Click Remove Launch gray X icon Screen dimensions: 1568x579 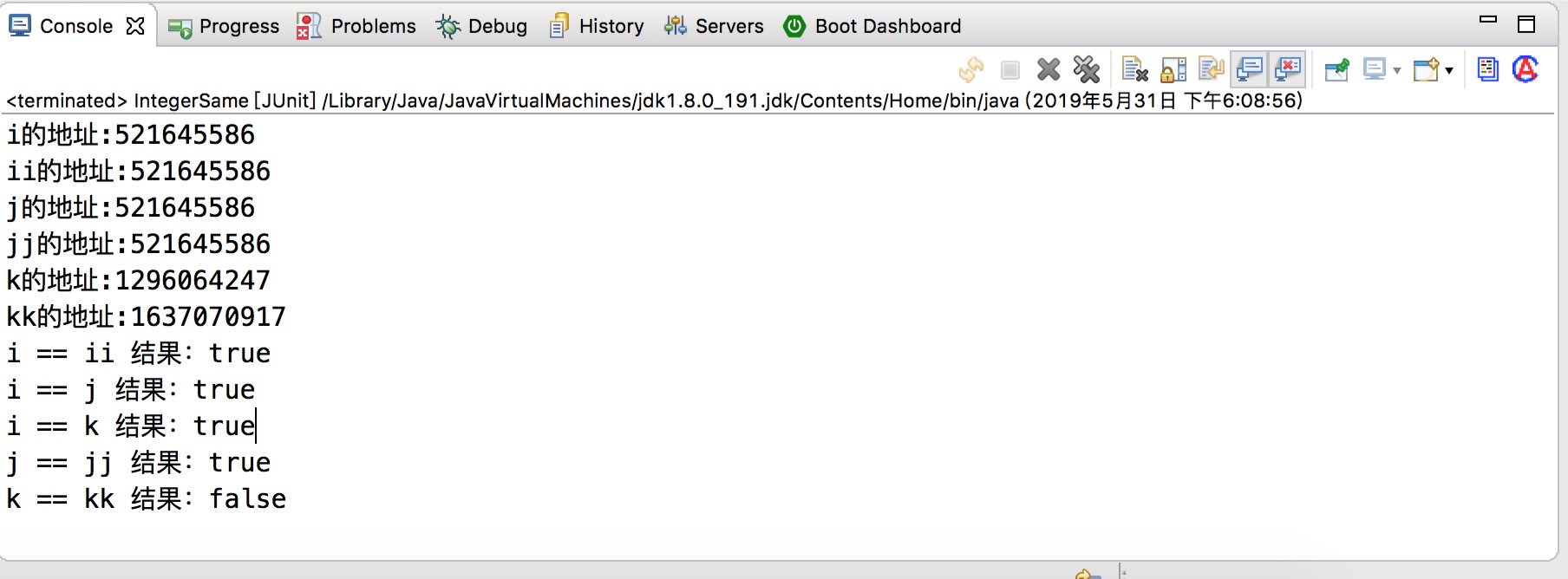pos(1049,69)
